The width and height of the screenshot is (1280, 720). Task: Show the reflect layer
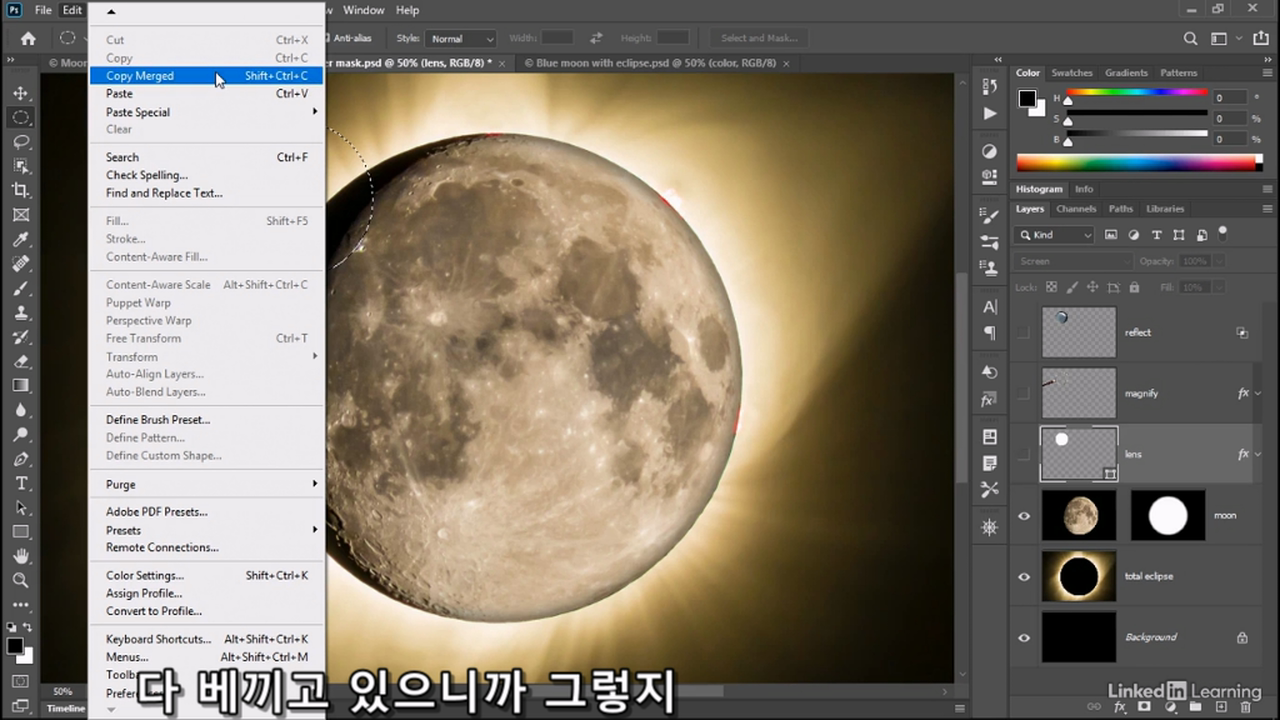(x=1024, y=333)
